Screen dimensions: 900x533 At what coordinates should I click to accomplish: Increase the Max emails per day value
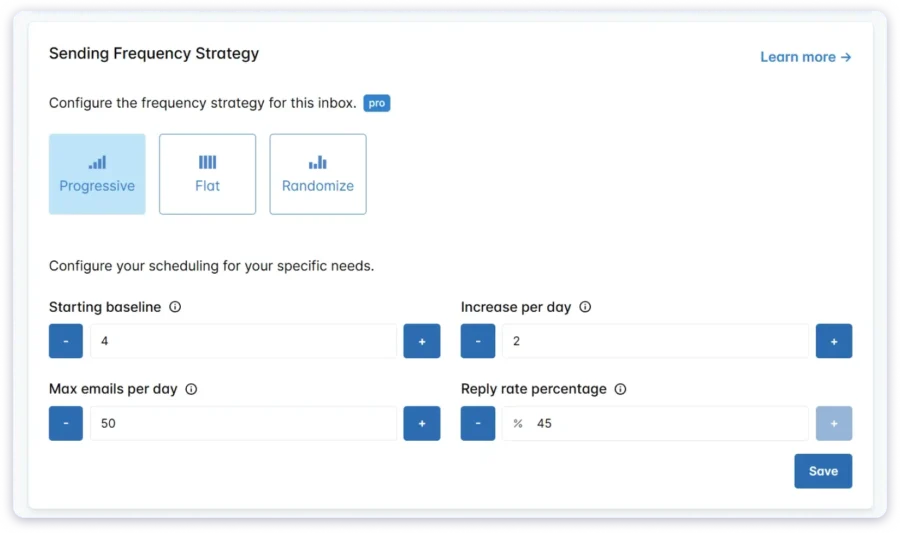(421, 423)
